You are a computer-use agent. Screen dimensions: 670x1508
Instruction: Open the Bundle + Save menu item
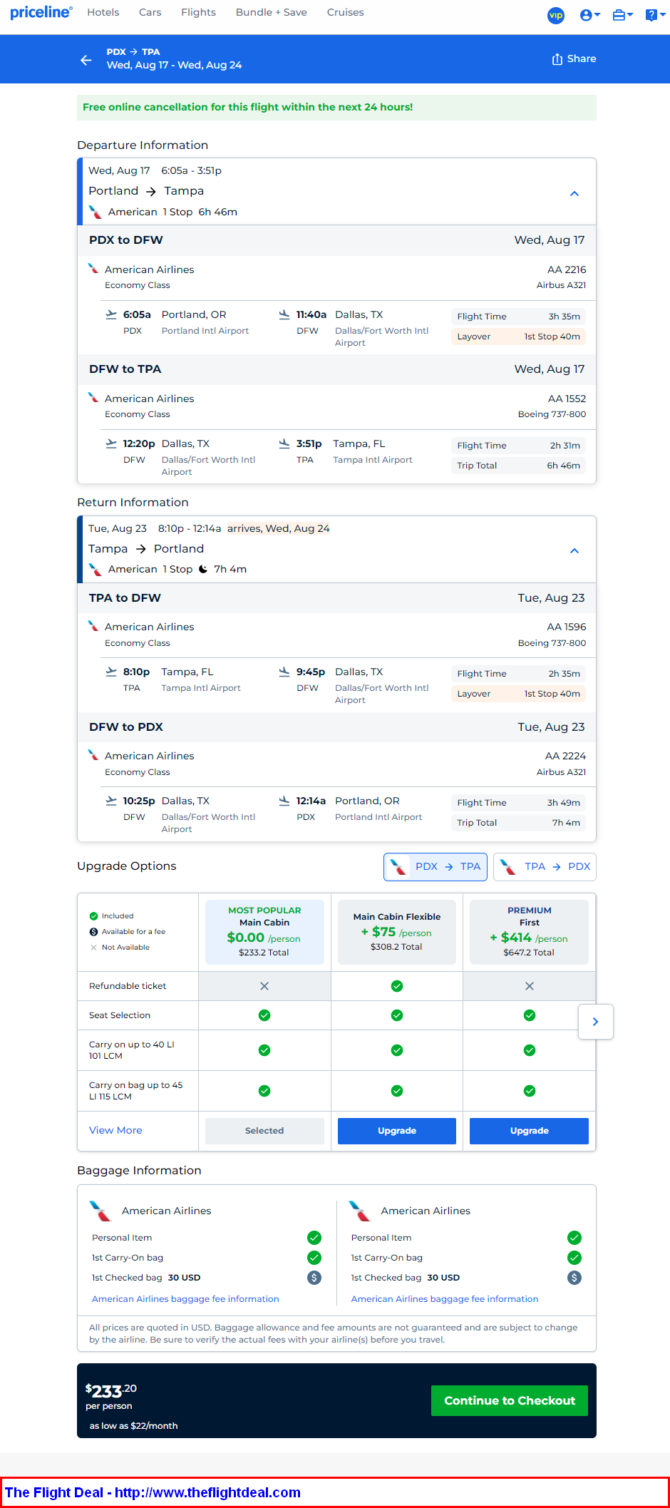click(272, 13)
